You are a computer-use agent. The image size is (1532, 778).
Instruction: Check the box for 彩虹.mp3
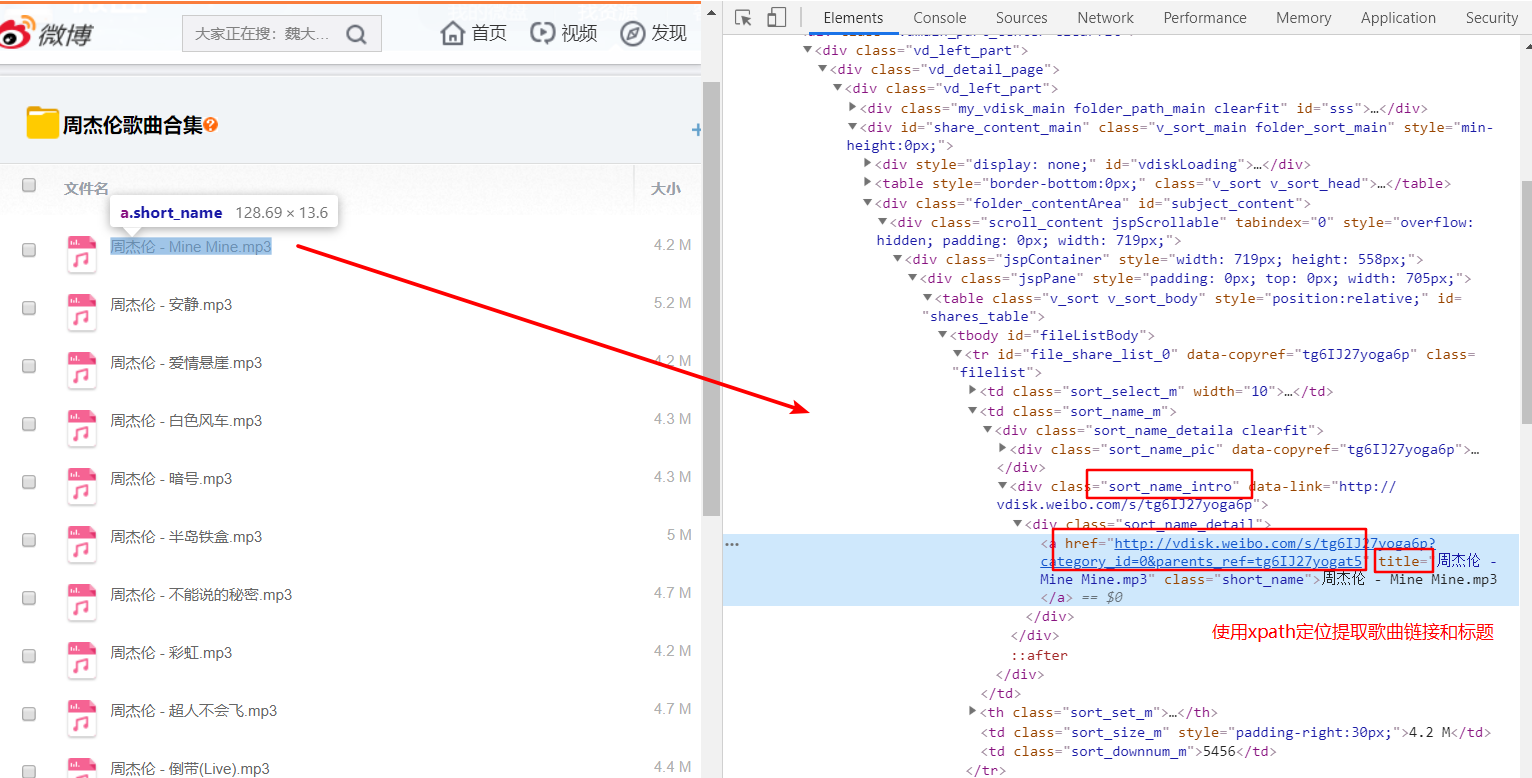[x=29, y=656]
